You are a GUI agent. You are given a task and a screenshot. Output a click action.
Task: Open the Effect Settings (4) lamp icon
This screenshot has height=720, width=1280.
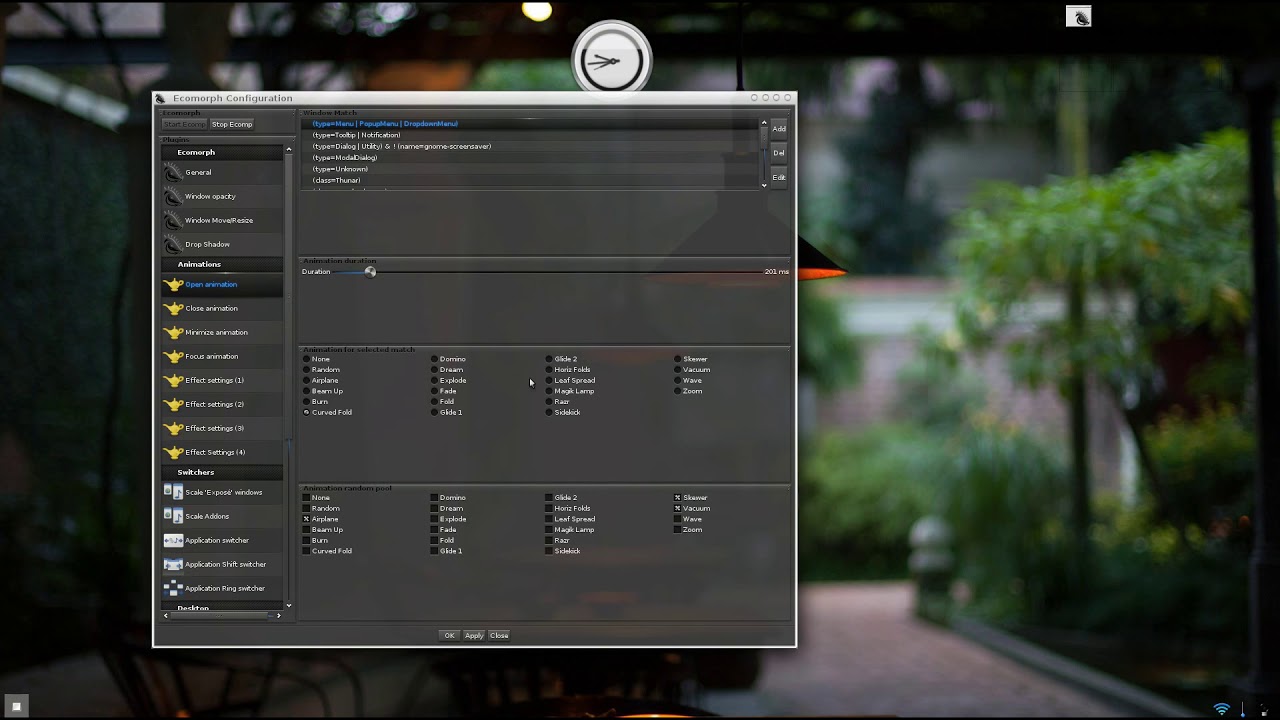click(x=173, y=453)
